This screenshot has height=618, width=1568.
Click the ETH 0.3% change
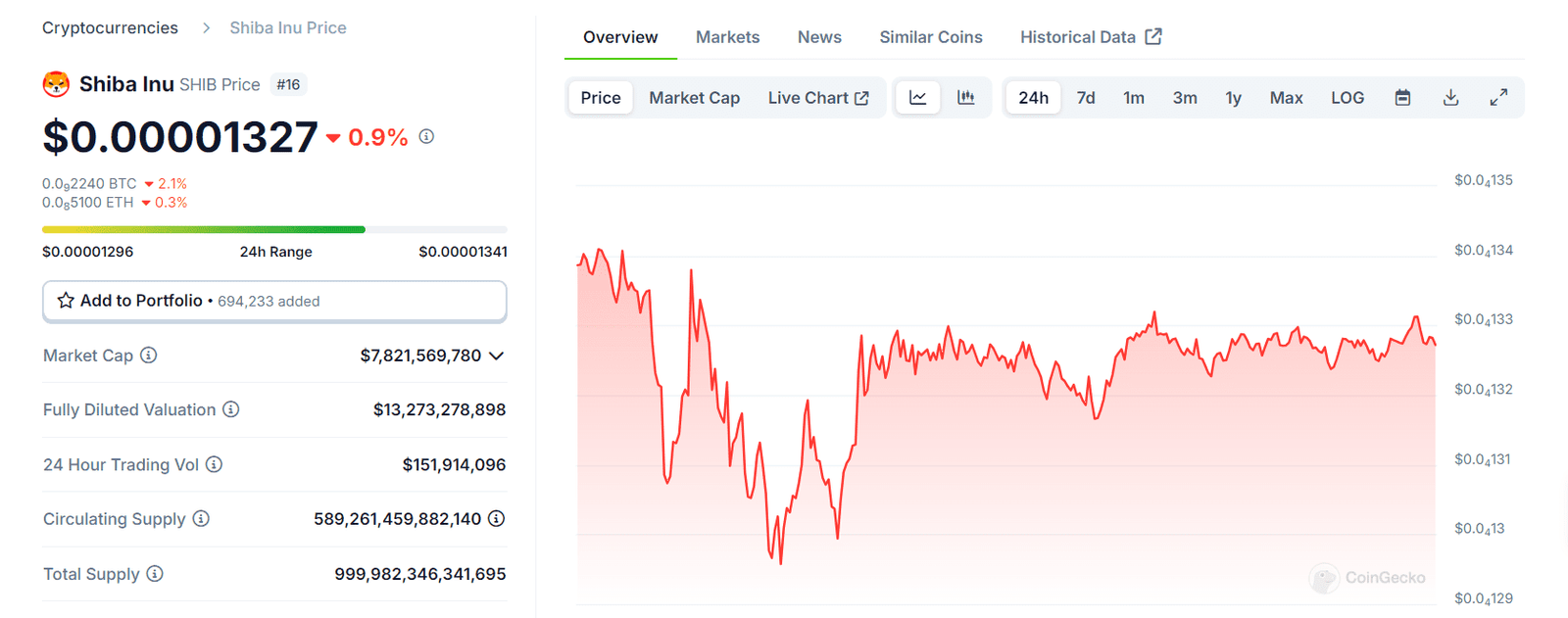coord(165,203)
